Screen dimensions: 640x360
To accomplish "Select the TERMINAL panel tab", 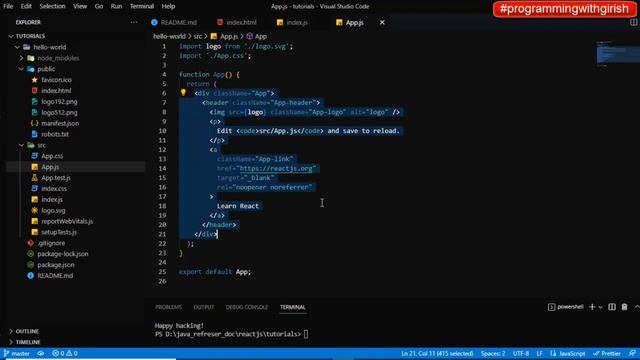I will point(293,307).
